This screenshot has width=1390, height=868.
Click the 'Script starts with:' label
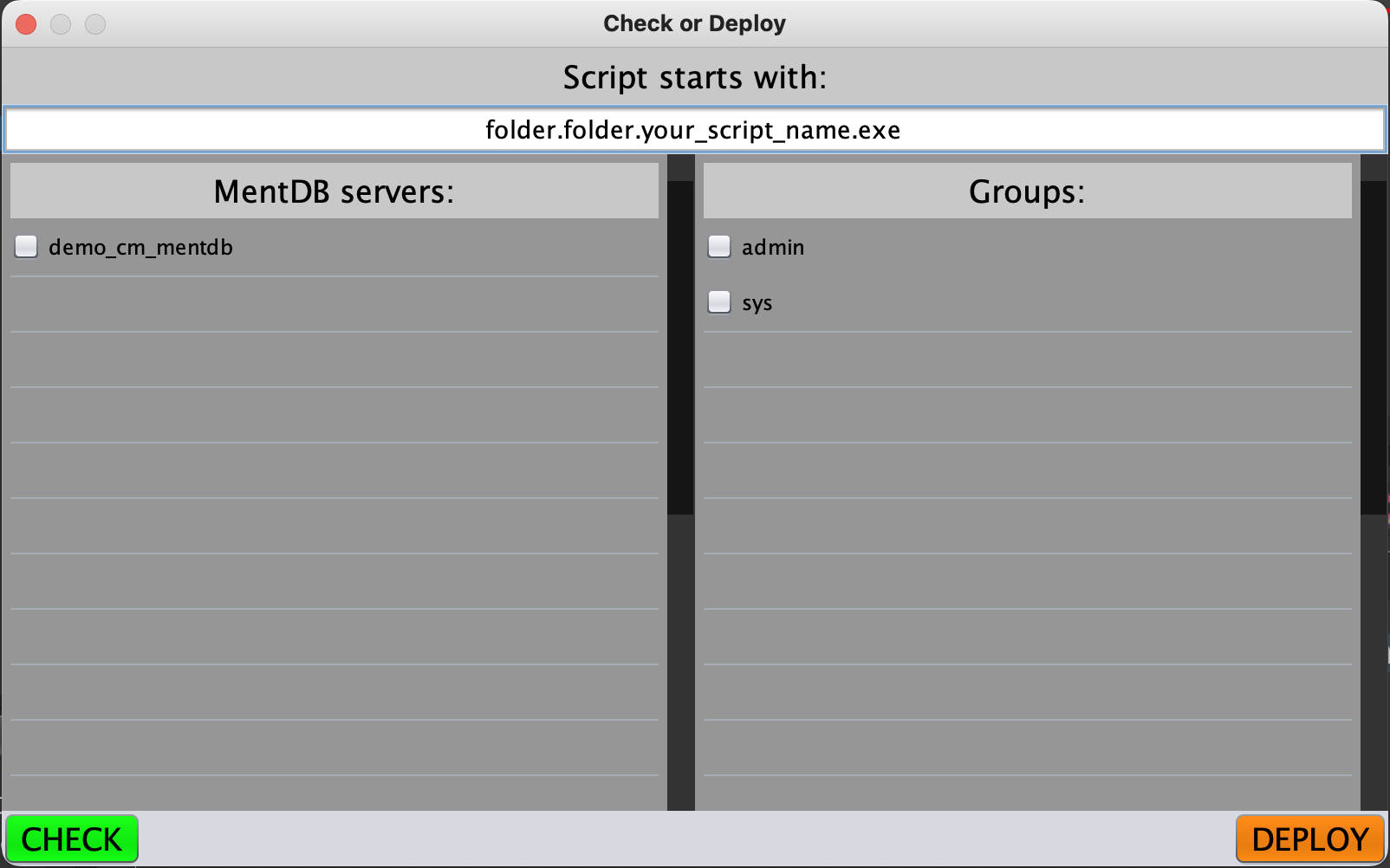point(694,78)
